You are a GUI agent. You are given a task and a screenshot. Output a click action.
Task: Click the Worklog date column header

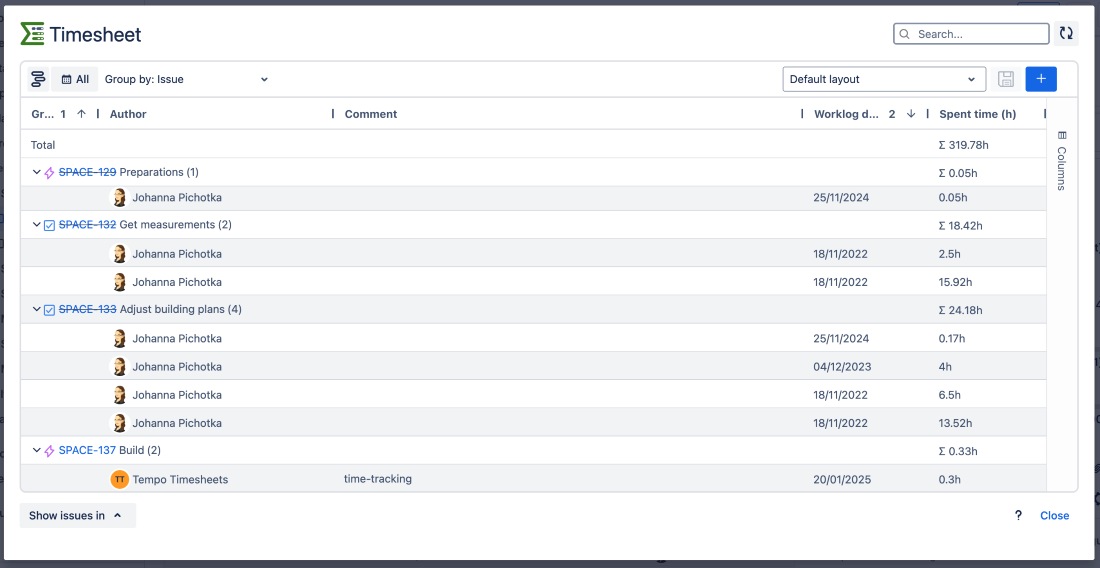(x=846, y=114)
